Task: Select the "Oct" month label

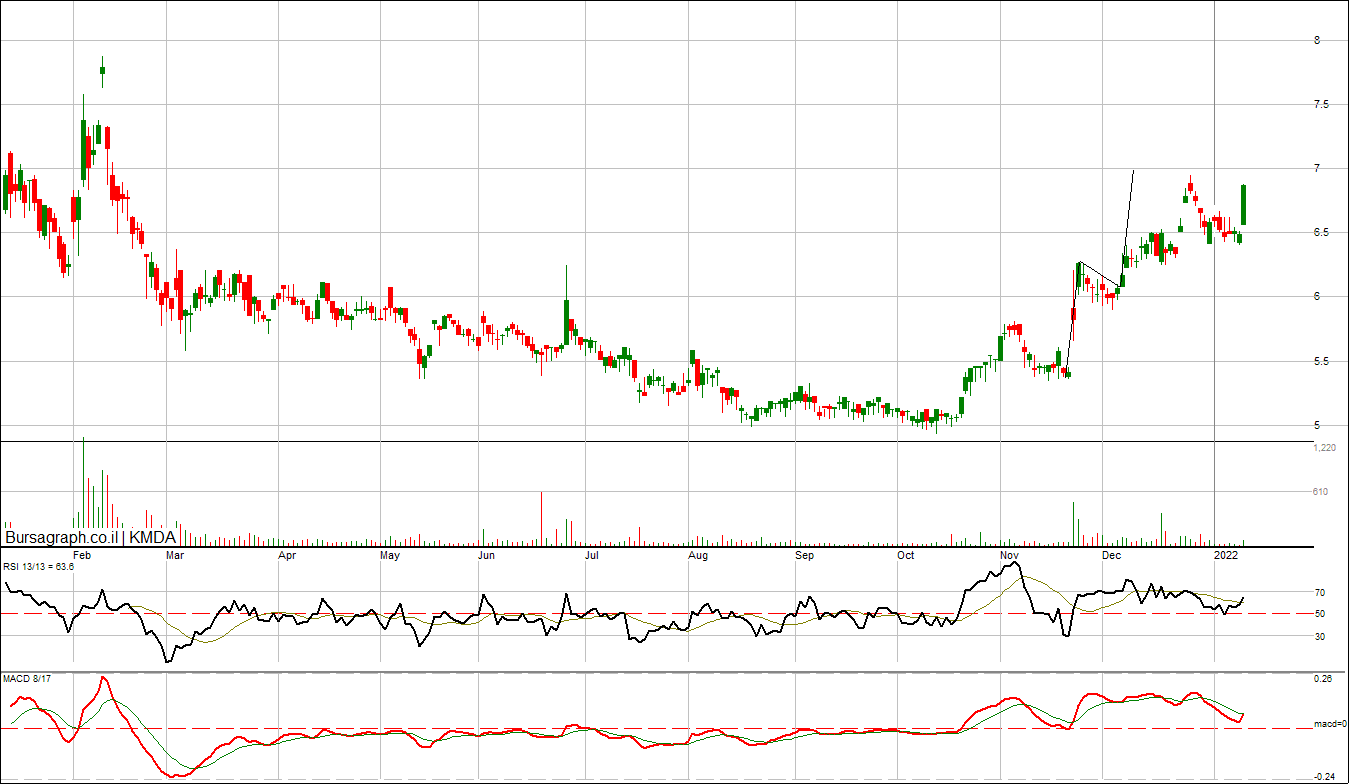Action: pyautogui.click(x=906, y=554)
